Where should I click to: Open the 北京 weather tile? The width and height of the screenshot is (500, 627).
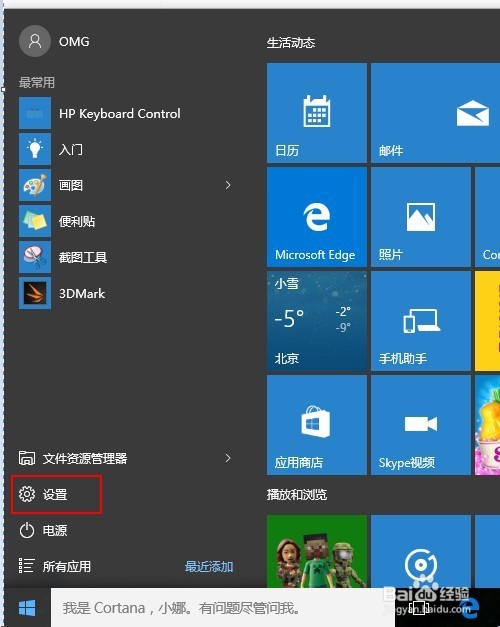(317, 321)
